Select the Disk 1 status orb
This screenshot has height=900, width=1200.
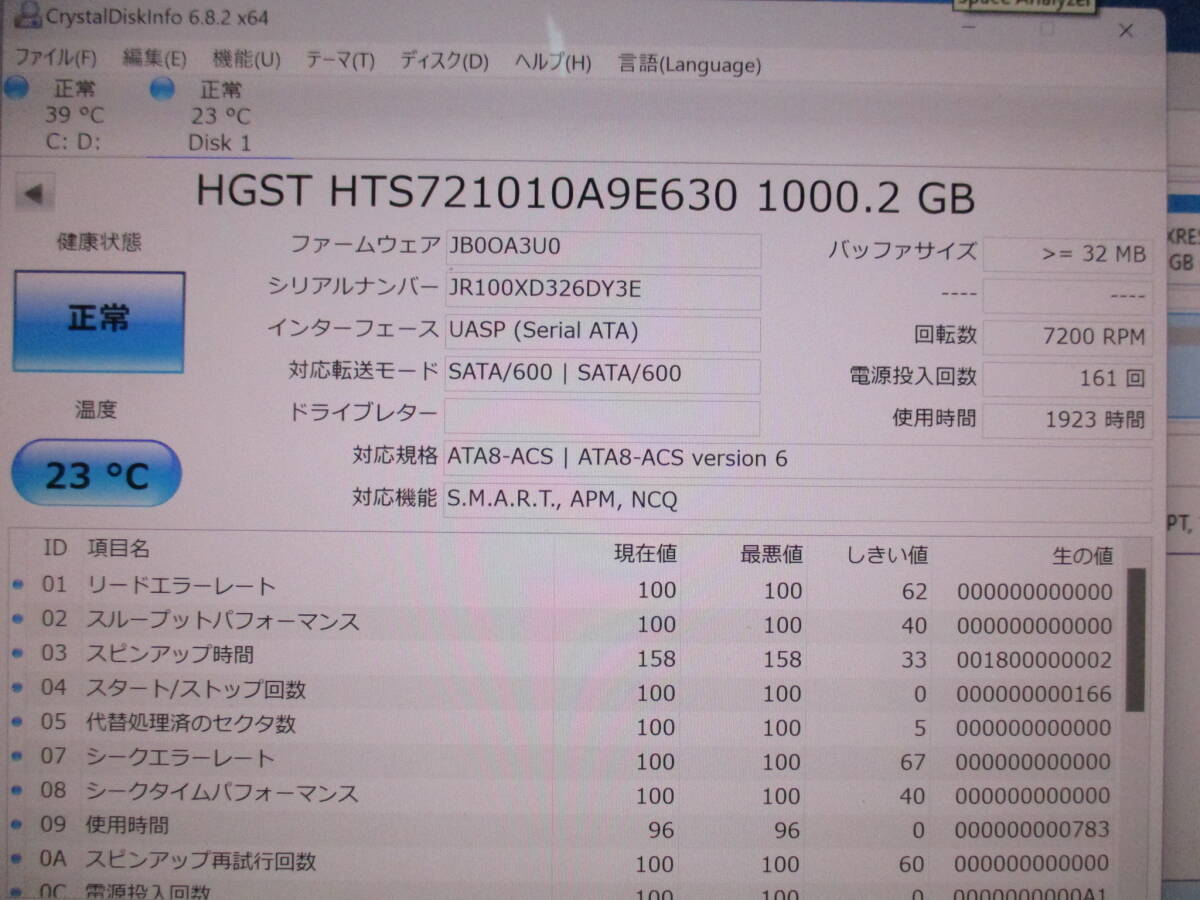coord(162,89)
